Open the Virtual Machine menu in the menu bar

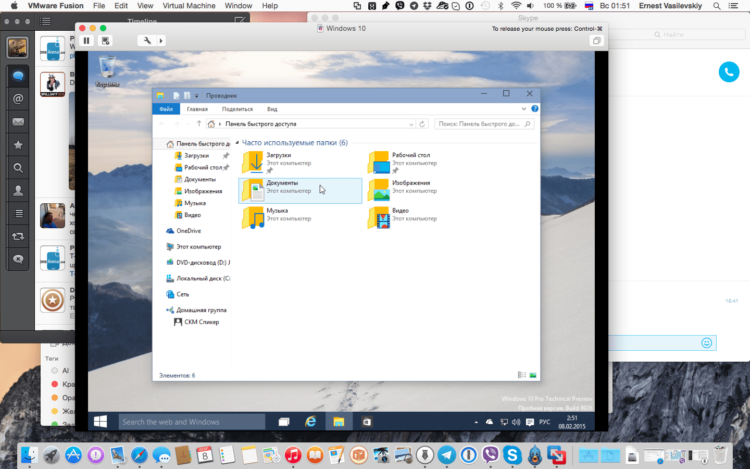[189, 6]
